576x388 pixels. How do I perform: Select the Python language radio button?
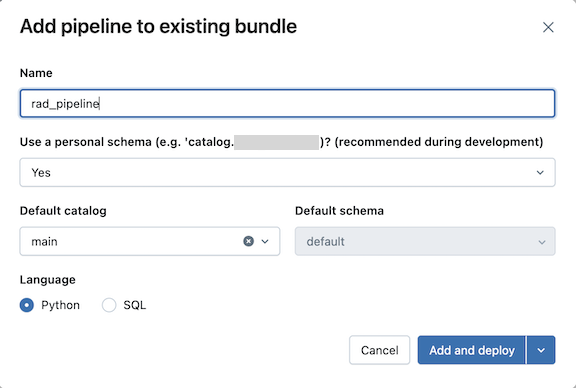tap(27, 305)
